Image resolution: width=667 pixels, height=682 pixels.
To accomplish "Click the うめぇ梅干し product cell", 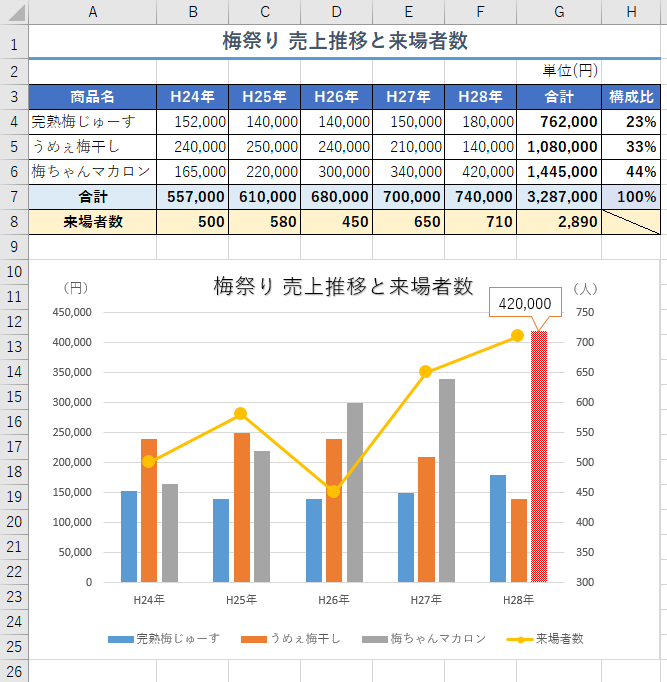I will pos(93,147).
